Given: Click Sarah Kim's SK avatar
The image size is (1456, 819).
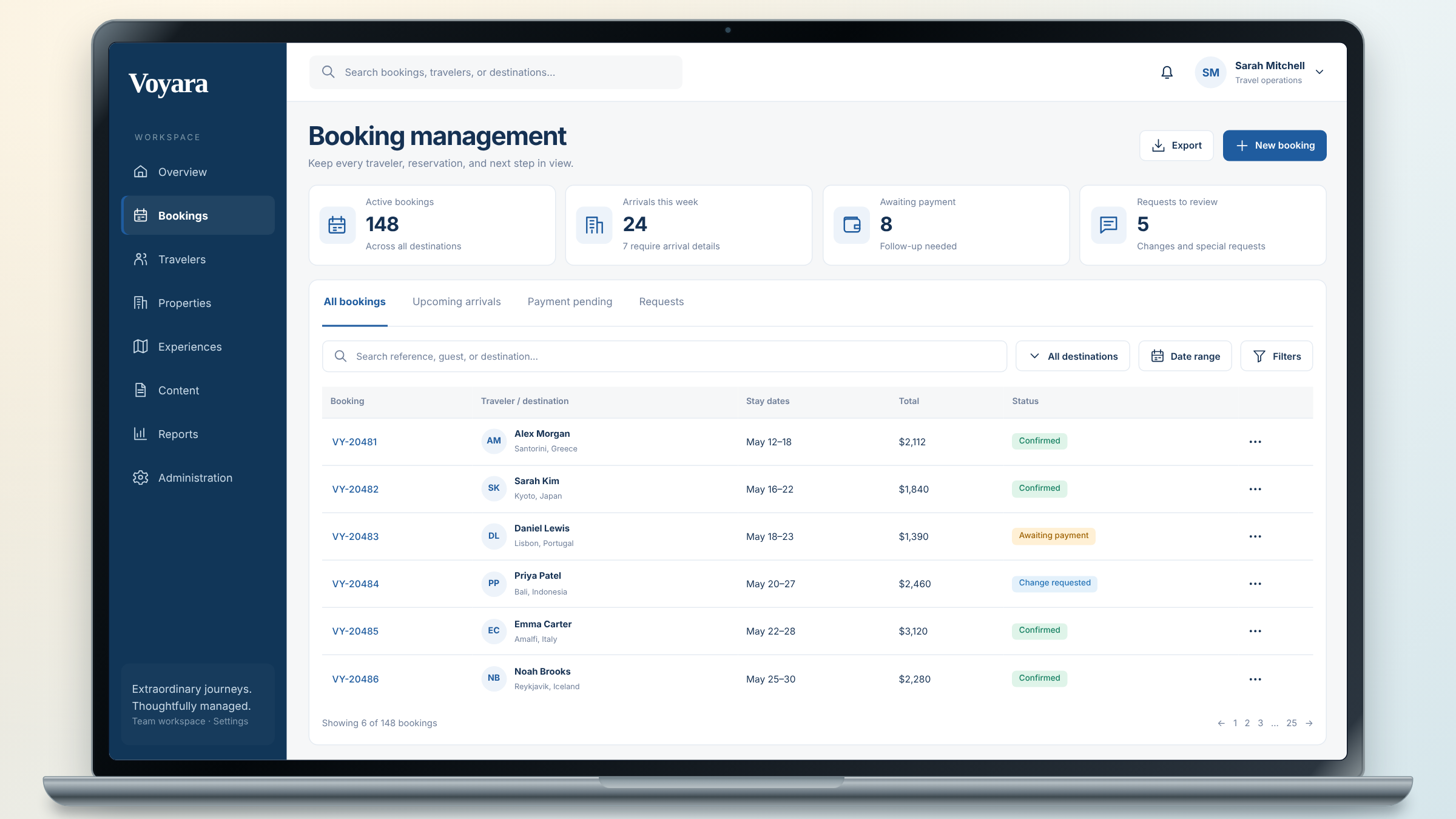Looking at the screenshot, I should pyautogui.click(x=494, y=488).
